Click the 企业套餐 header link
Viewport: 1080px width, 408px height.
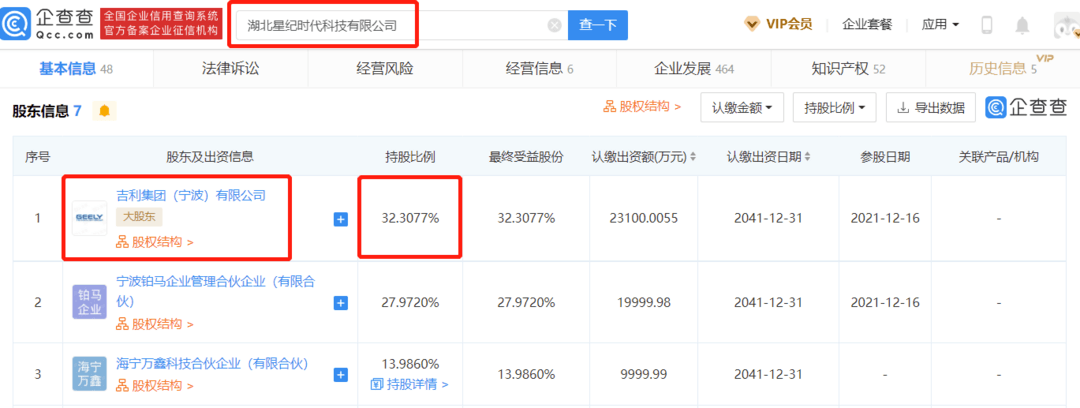coord(867,25)
